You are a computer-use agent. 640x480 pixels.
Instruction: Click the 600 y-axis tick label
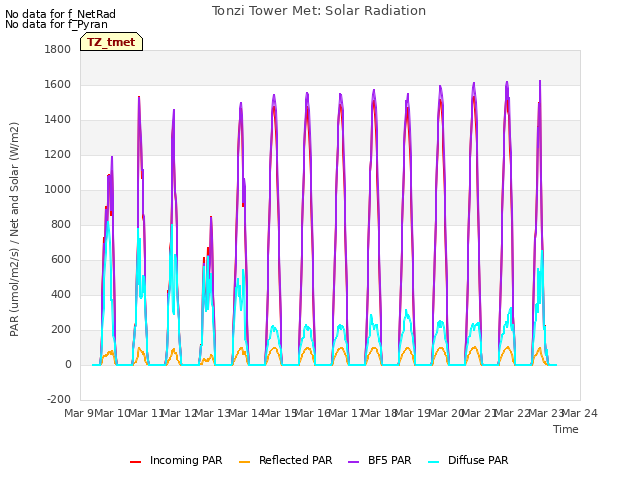61,260
